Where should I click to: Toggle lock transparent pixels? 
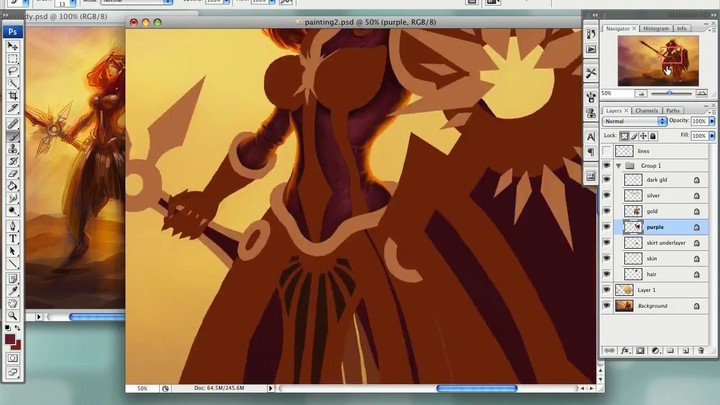(x=624, y=136)
